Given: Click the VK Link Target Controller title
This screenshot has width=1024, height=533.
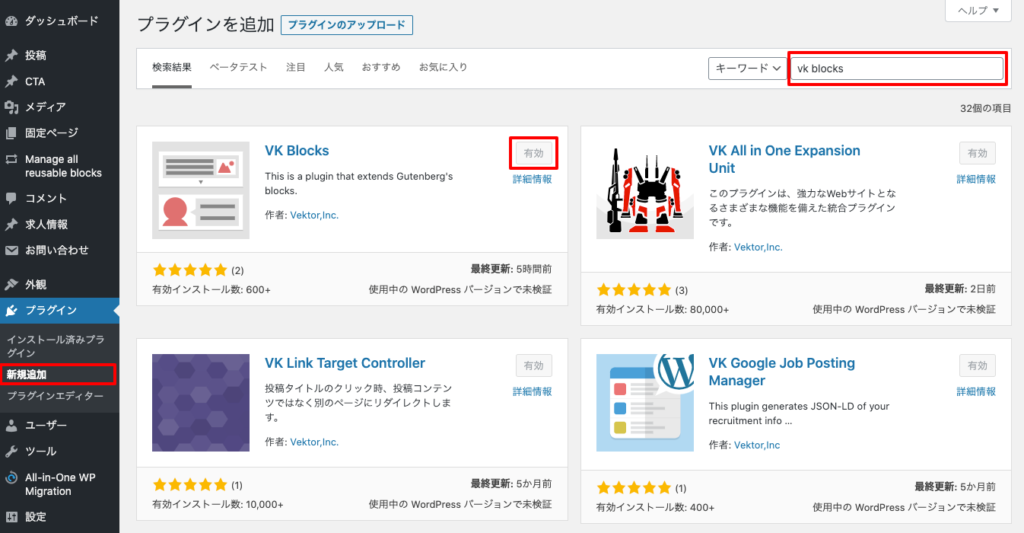Looking at the screenshot, I should tap(345, 363).
